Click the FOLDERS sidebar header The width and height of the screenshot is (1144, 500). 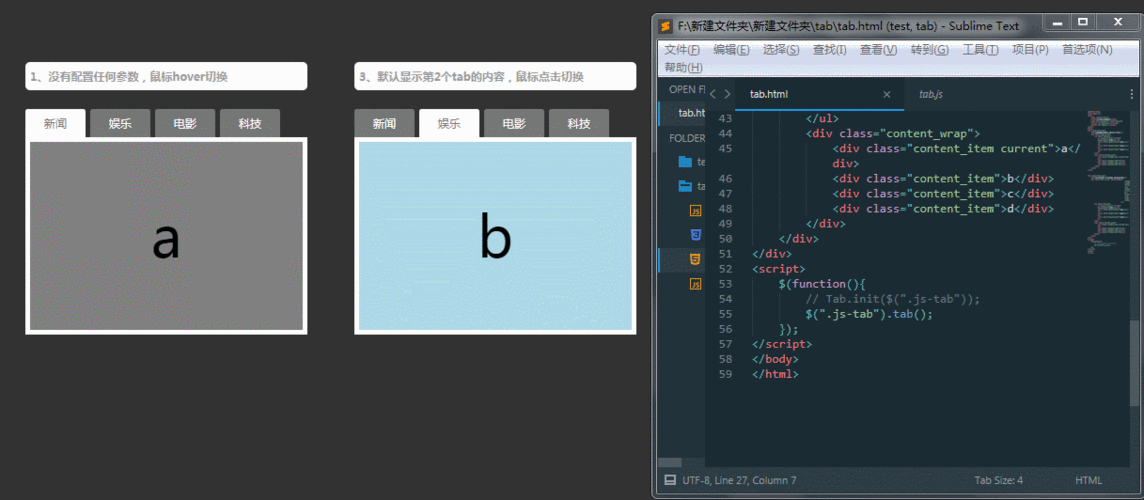click(x=687, y=138)
